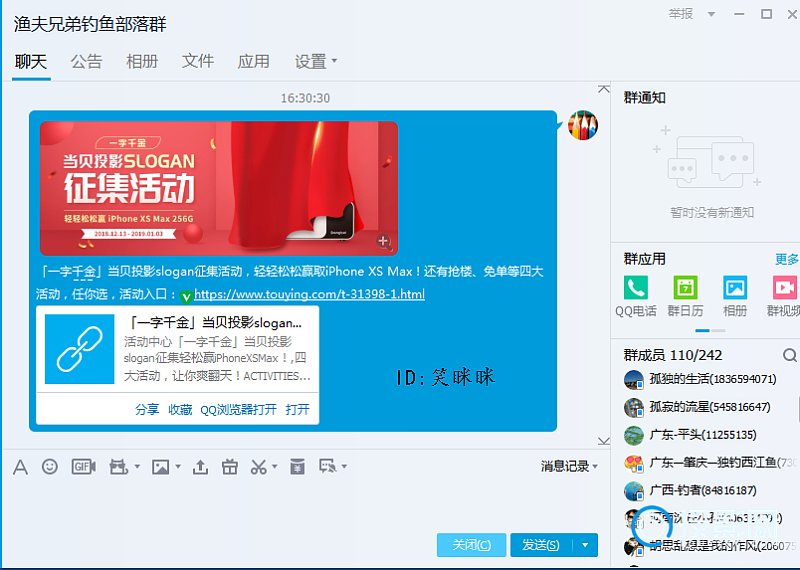Image resolution: width=800 pixels, height=570 pixels.
Task: Click 收藏 on the link card
Action: pos(180,409)
